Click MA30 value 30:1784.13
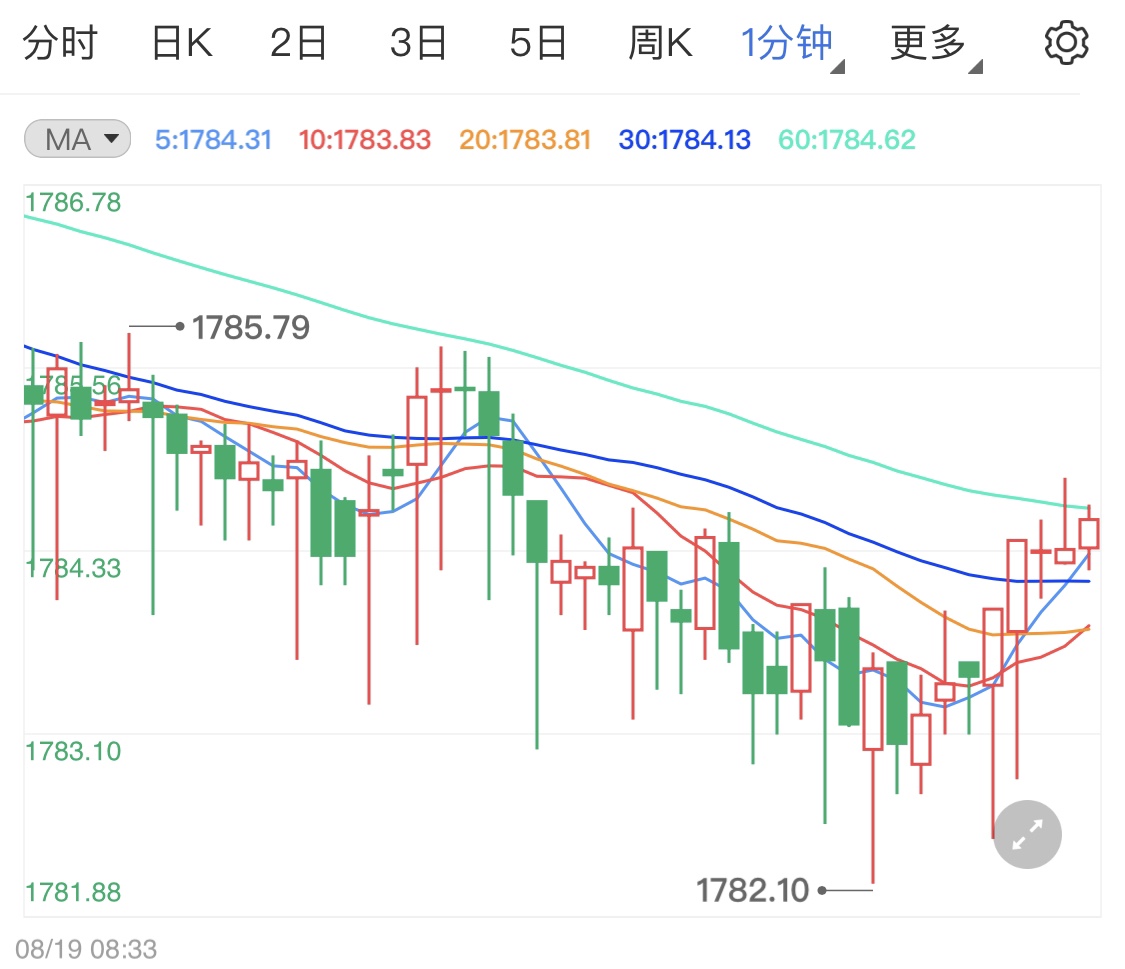 click(x=684, y=139)
